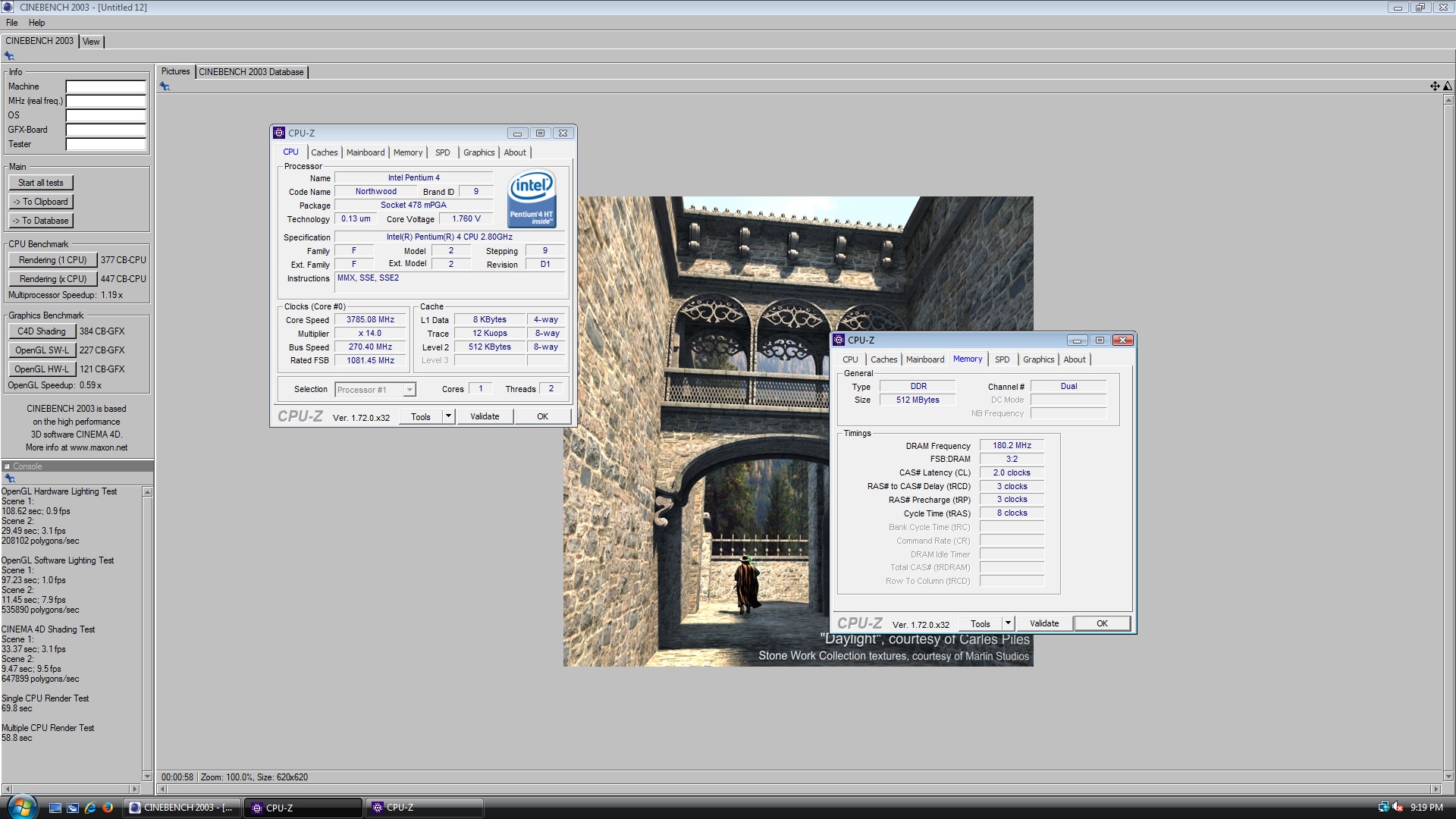Launch Internet Explorer from quick launch
Image resolution: width=1456 pixels, height=819 pixels.
[x=90, y=808]
